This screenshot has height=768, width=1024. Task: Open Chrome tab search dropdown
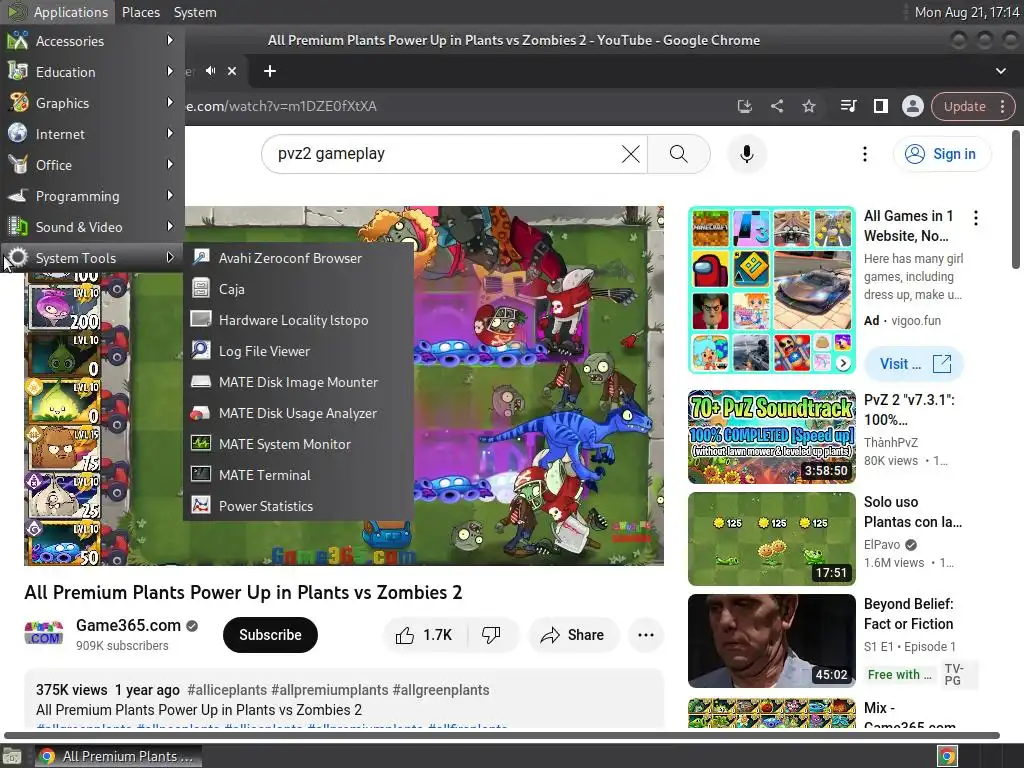[1000, 71]
